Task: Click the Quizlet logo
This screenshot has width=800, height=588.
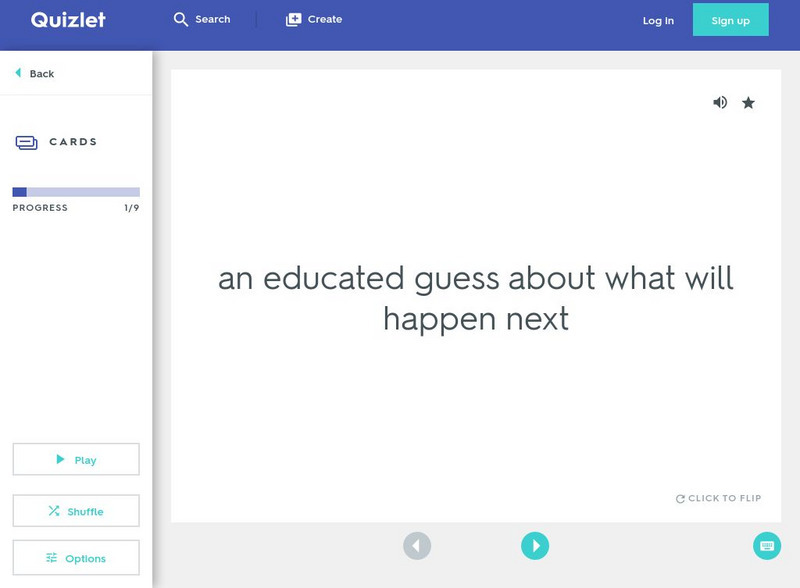Action: coord(68,20)
